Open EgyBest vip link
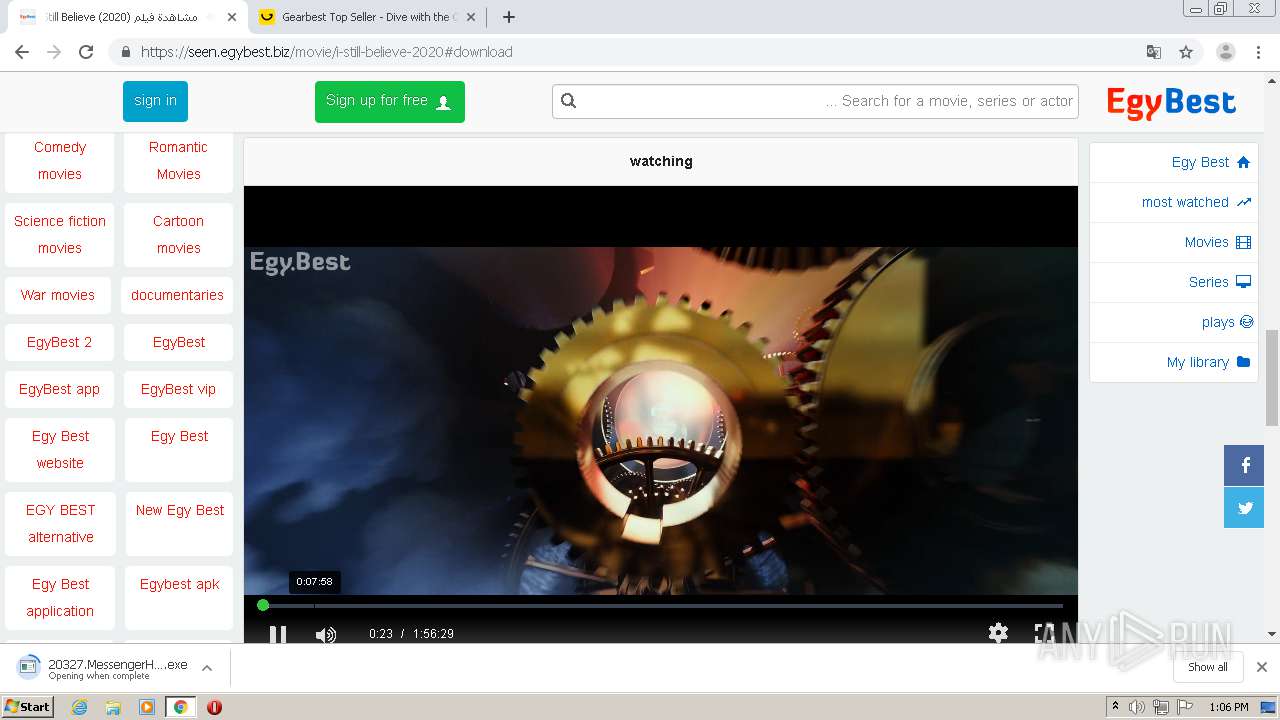The width and height of the screenshot is (1280, 720). click(178, 389)
